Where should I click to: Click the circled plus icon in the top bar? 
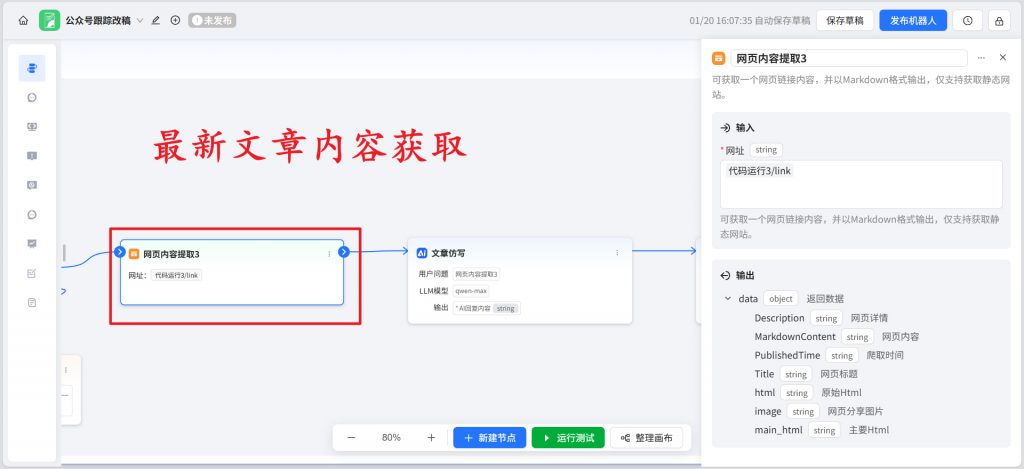click(175, 20)
